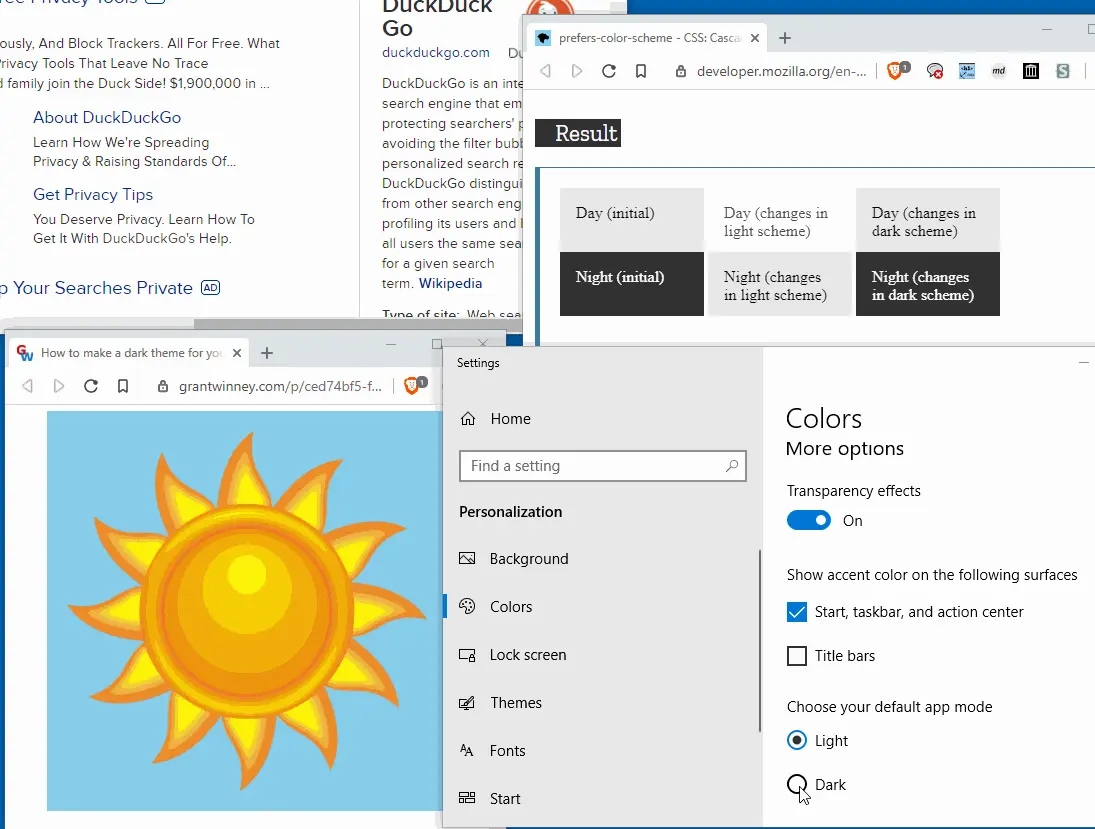Open Fonts settings

pos(492,751)
